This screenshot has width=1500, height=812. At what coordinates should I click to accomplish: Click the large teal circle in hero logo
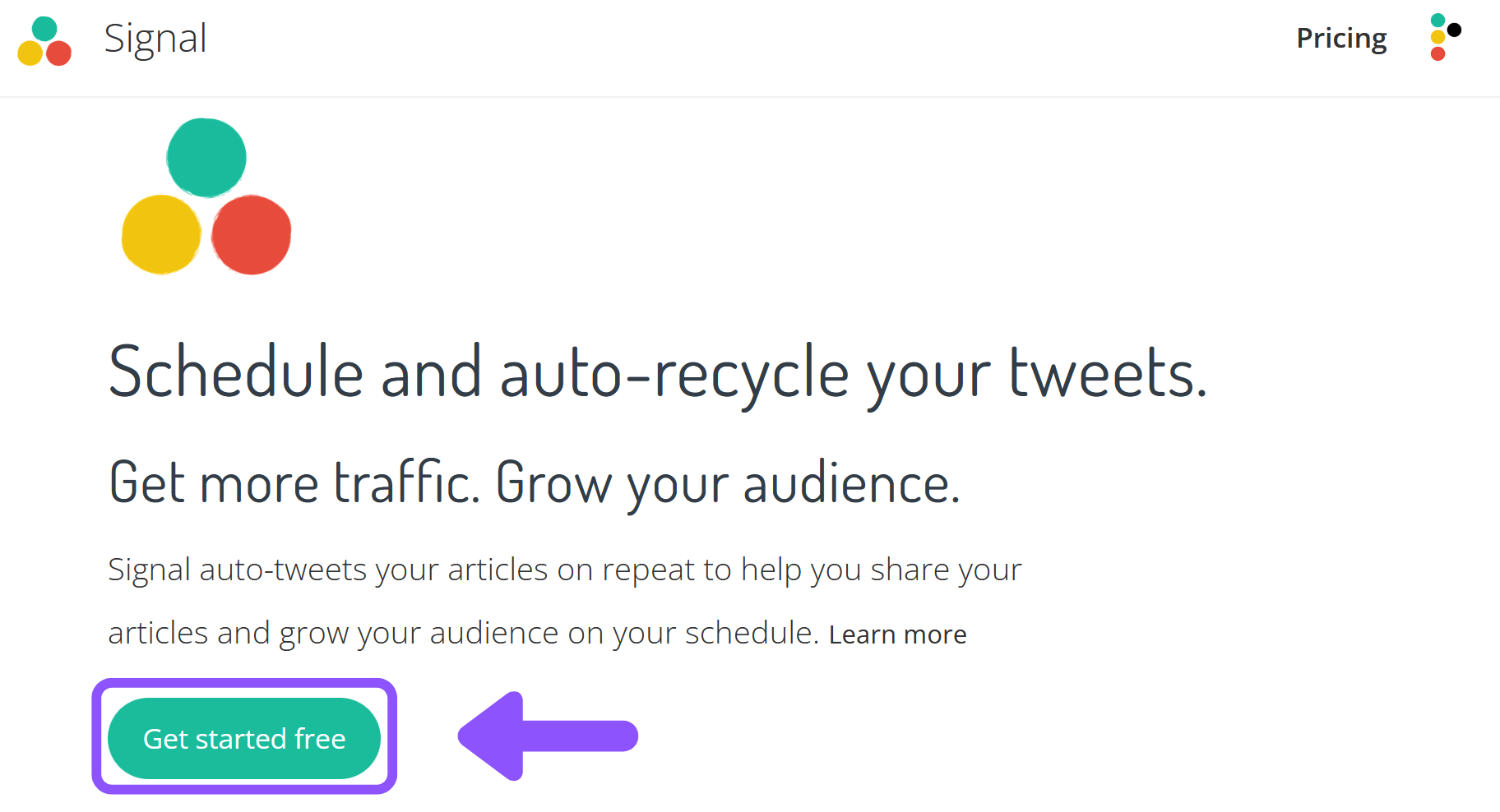point(206,158)
